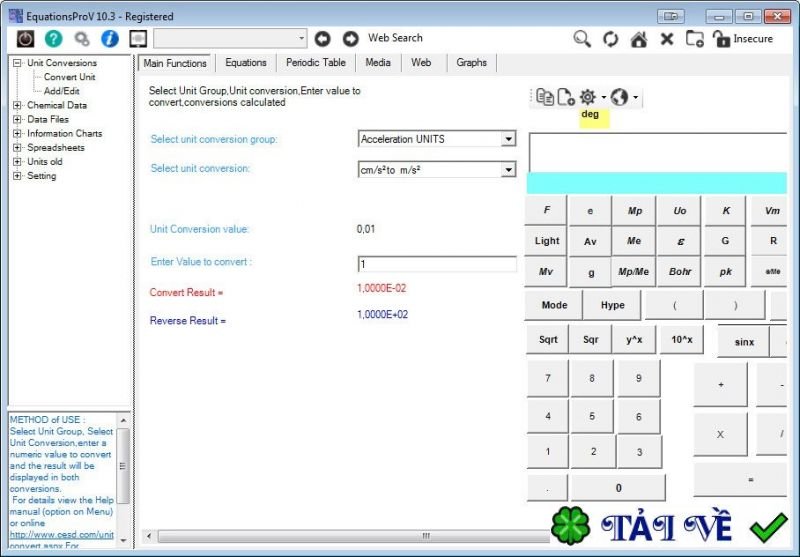Open the web address combo box
The height and width of the screenshot is (557, 800).
[x=231, y=38]
